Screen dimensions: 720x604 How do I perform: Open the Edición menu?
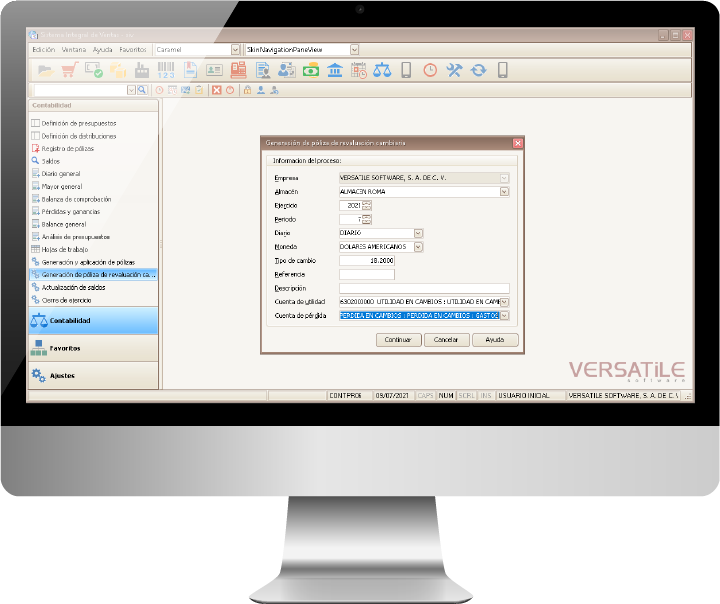point(44,50)
